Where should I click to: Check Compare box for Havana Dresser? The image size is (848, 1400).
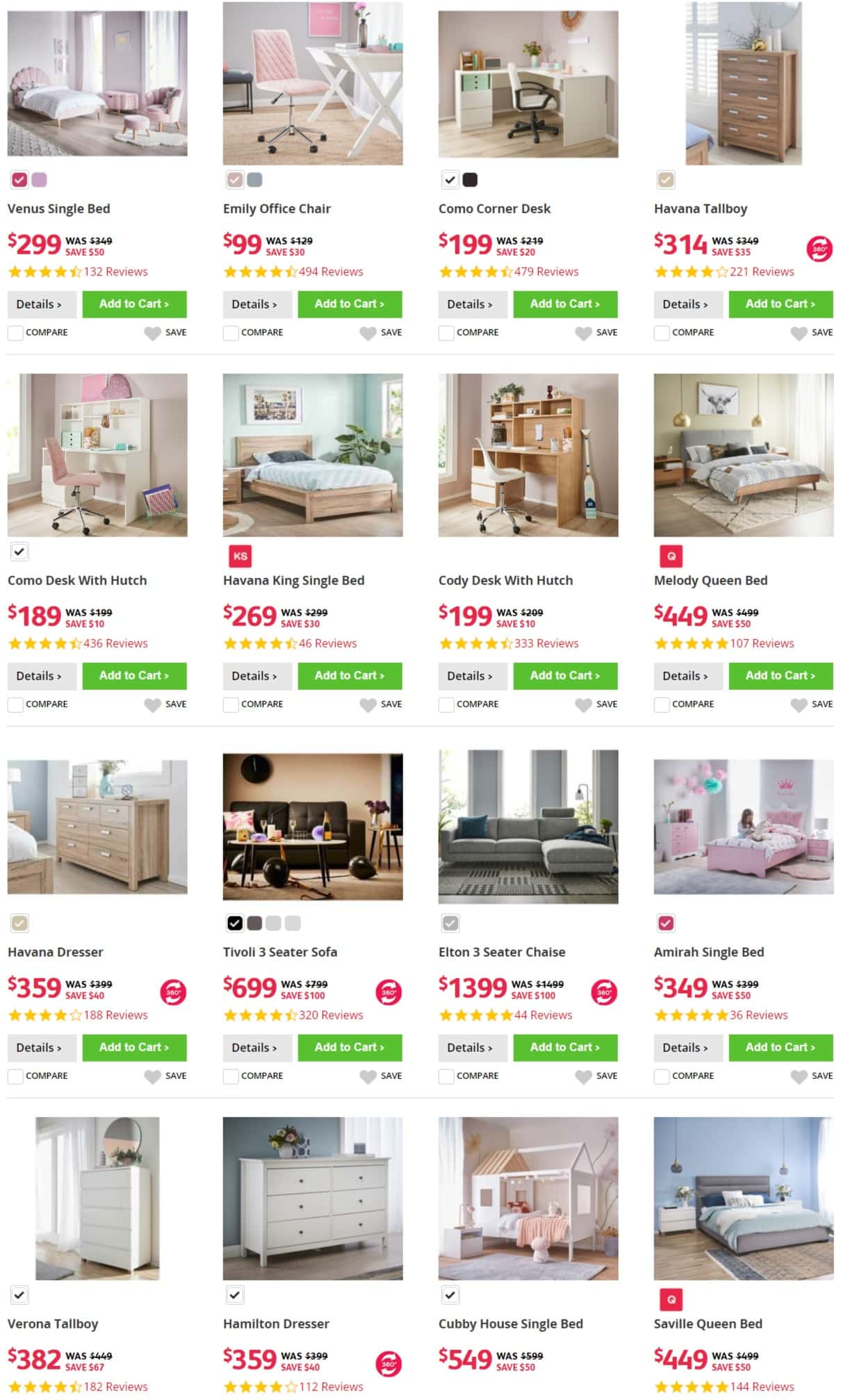15,1076
